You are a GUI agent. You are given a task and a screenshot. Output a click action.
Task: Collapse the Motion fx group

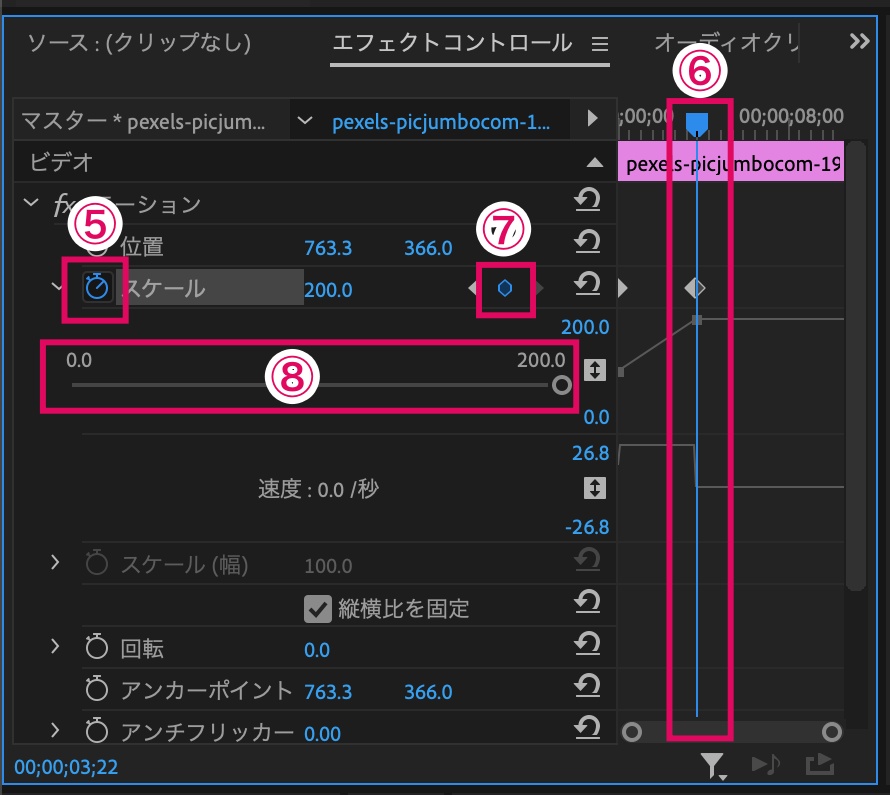tap(31, 202)
